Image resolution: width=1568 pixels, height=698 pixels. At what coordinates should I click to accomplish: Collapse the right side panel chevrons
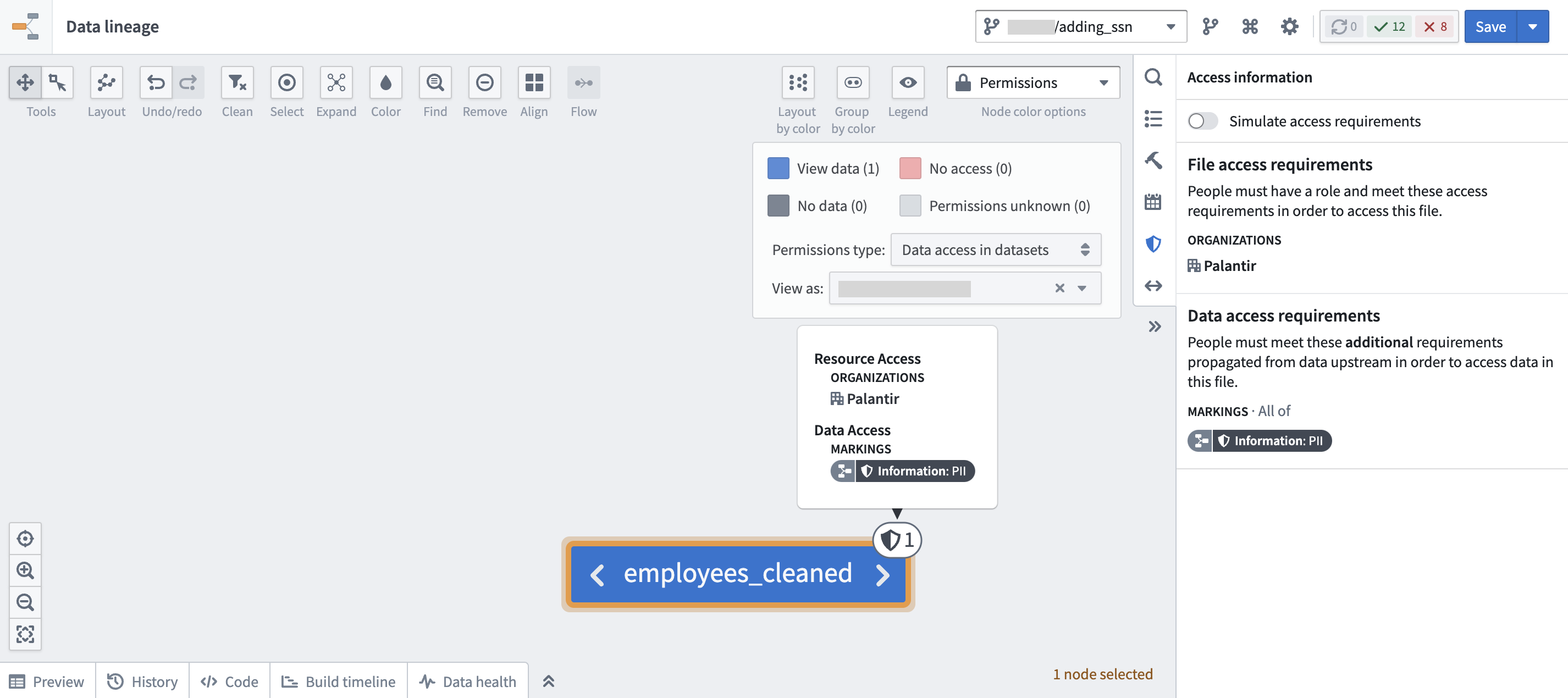(x=1154, y=327)
